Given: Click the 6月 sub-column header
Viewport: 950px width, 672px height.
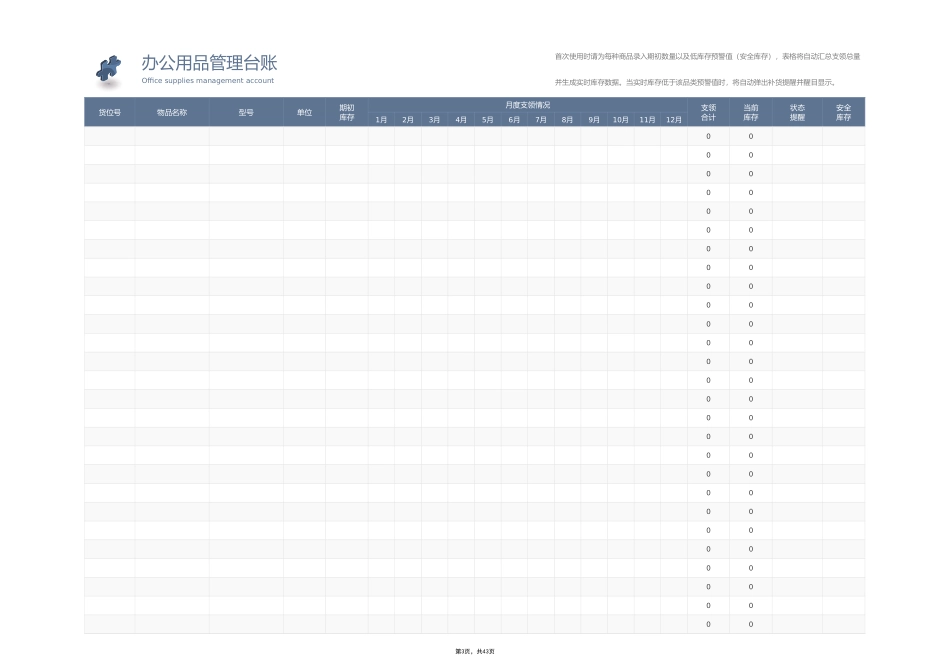Looking at the screenshot, I should click(x=513, y=119).
